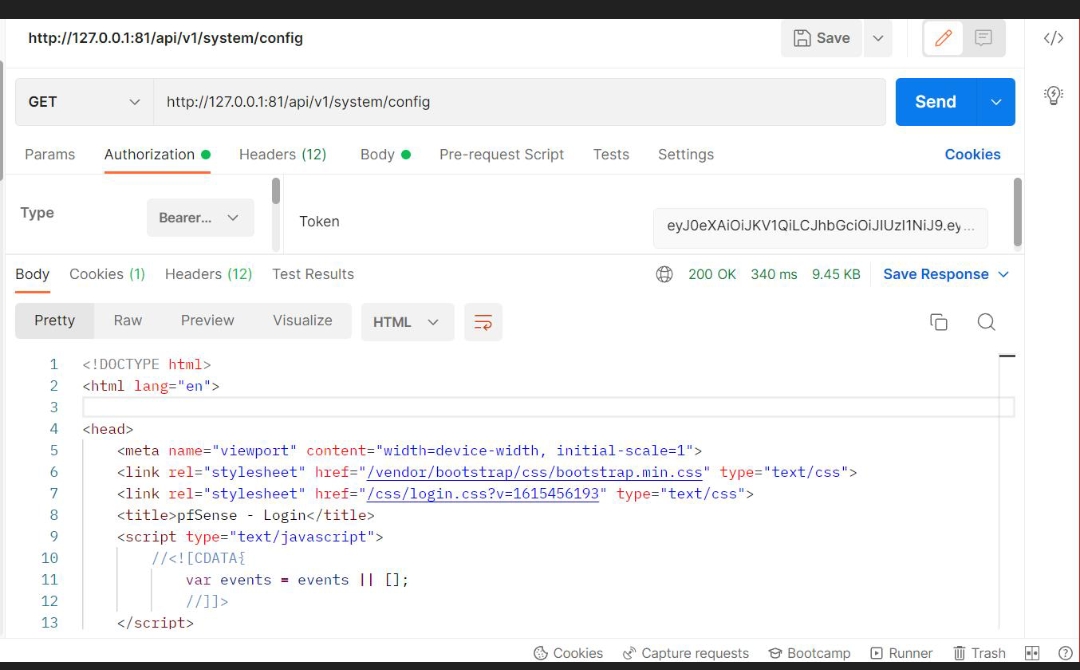Screen dimensions: 1080x670
Task: Click the beautify response icon next to HTML
Action: click(483, 321)
